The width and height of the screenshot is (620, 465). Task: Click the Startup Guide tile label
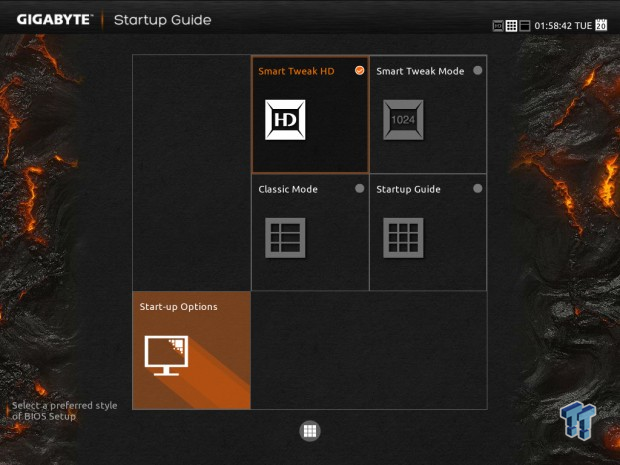pyautogui.click(x=408, y=189)
